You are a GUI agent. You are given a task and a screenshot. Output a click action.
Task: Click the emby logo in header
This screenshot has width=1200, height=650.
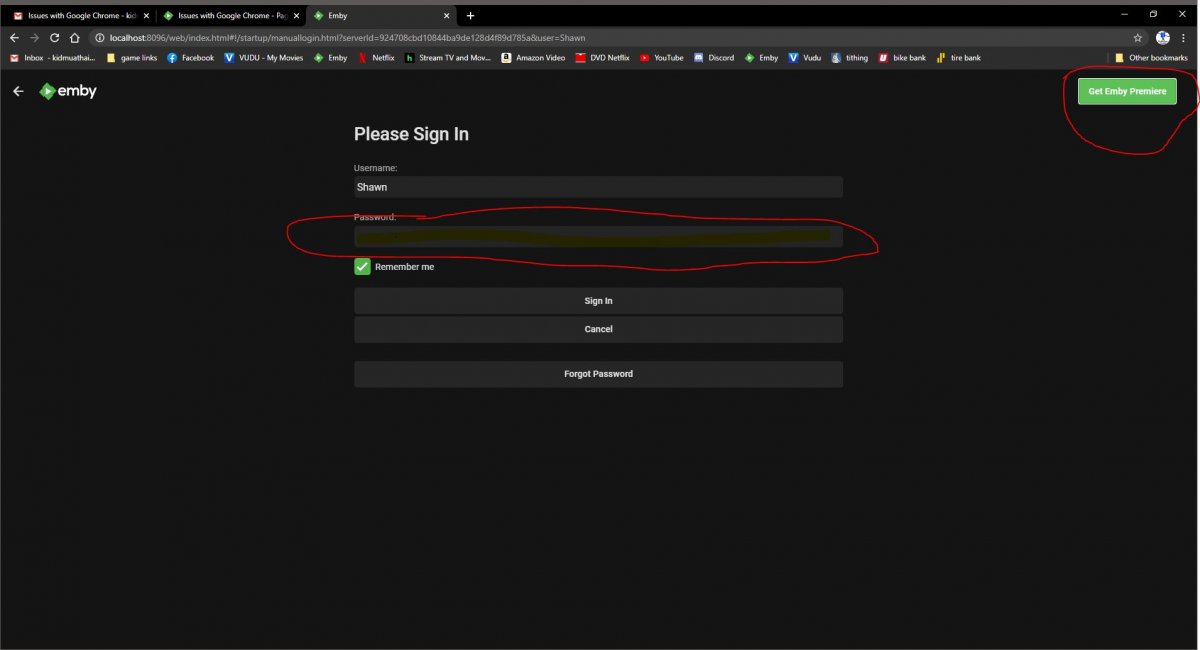67,91
